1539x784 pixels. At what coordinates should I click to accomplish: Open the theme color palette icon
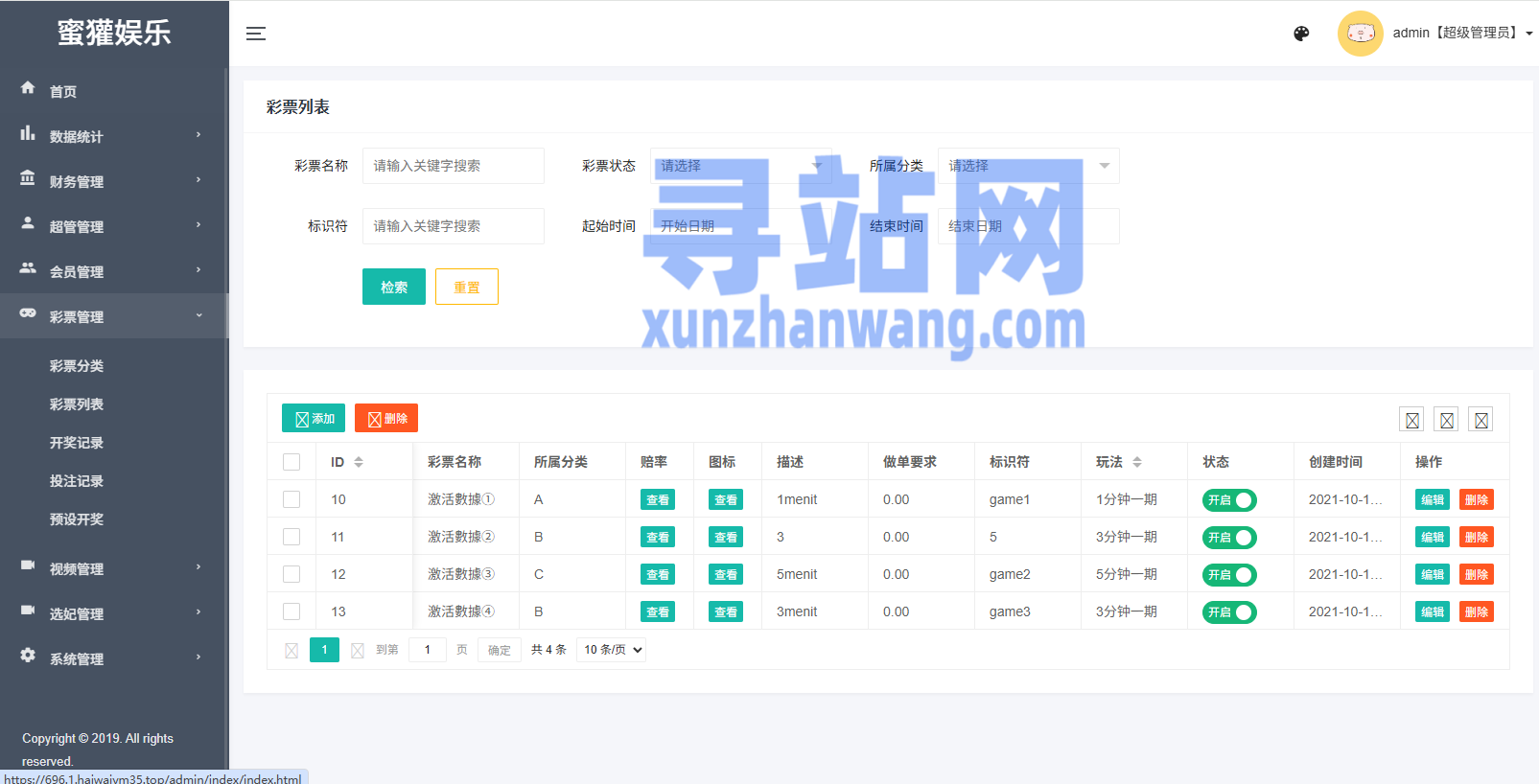pos(1301,34)
